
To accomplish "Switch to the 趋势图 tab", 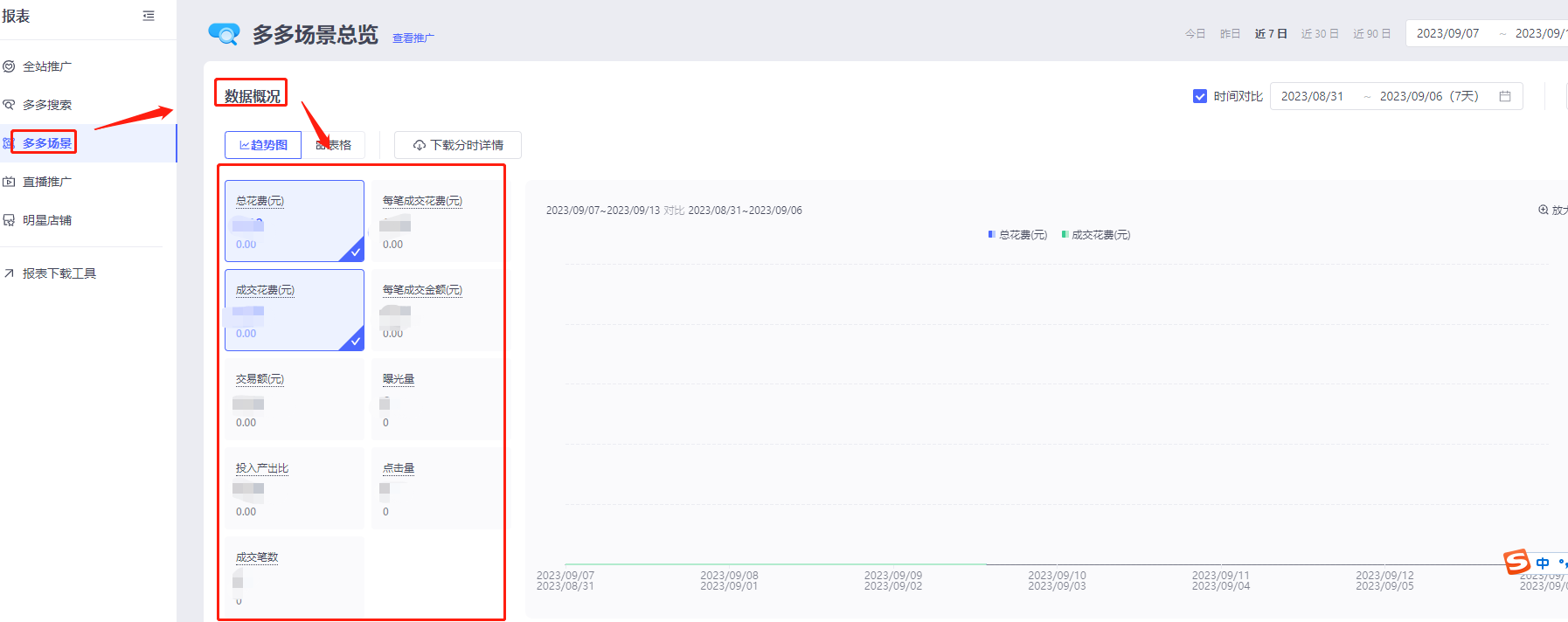I will (x=263, y=145).
